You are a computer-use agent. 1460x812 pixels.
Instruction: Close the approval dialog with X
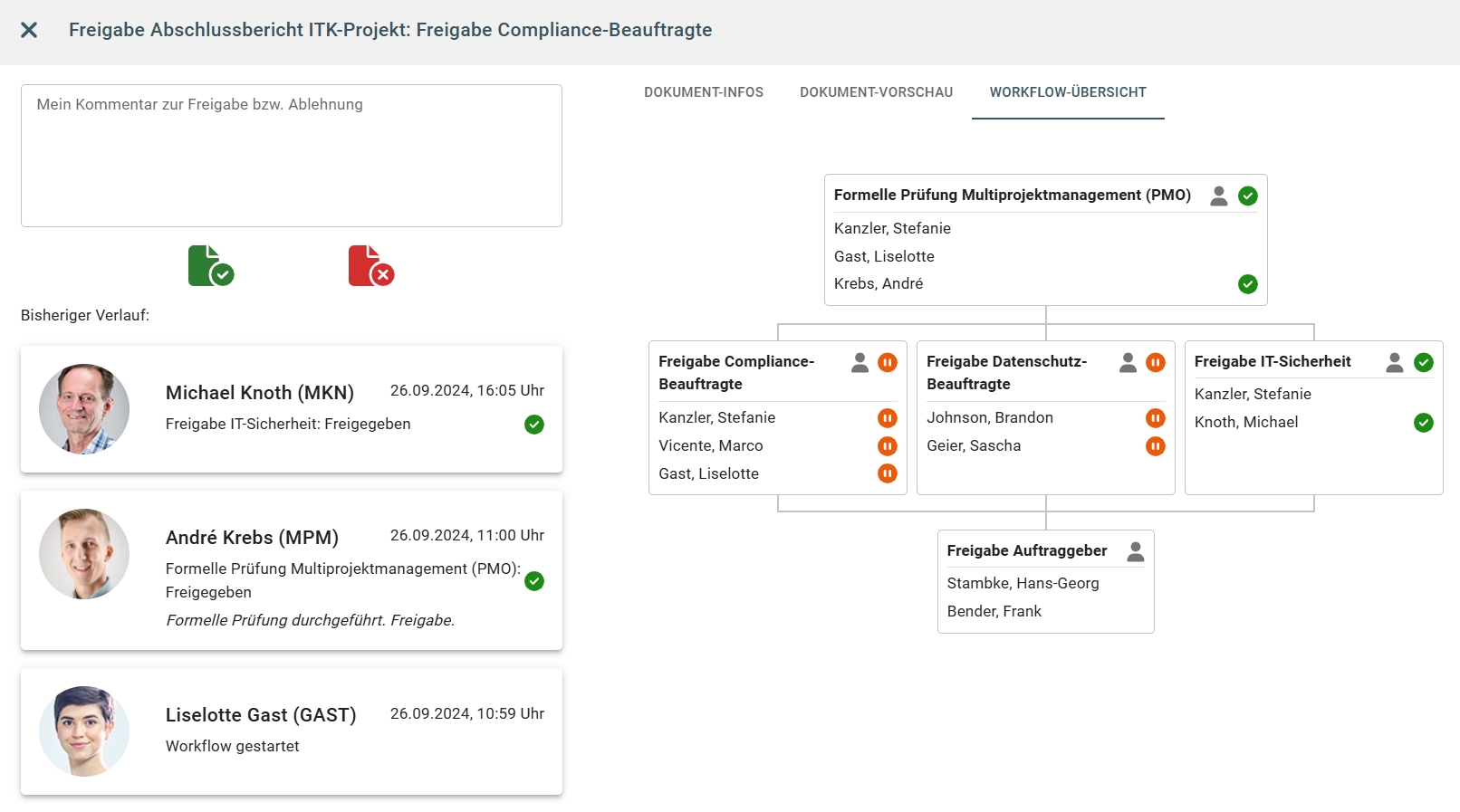pos(29,30)
